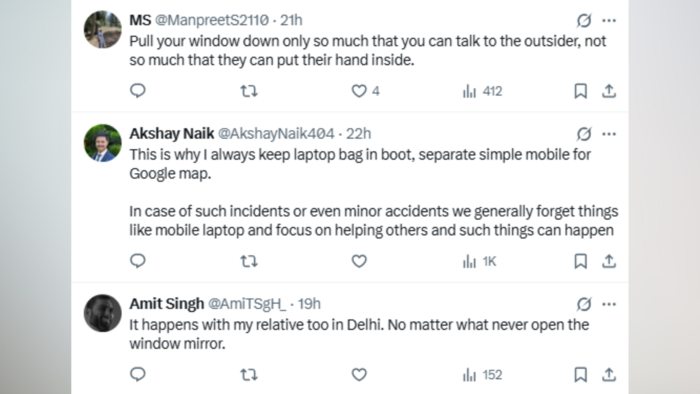Open more options on MS tweet
The image size is (700, 394).
tap(609, 20)
